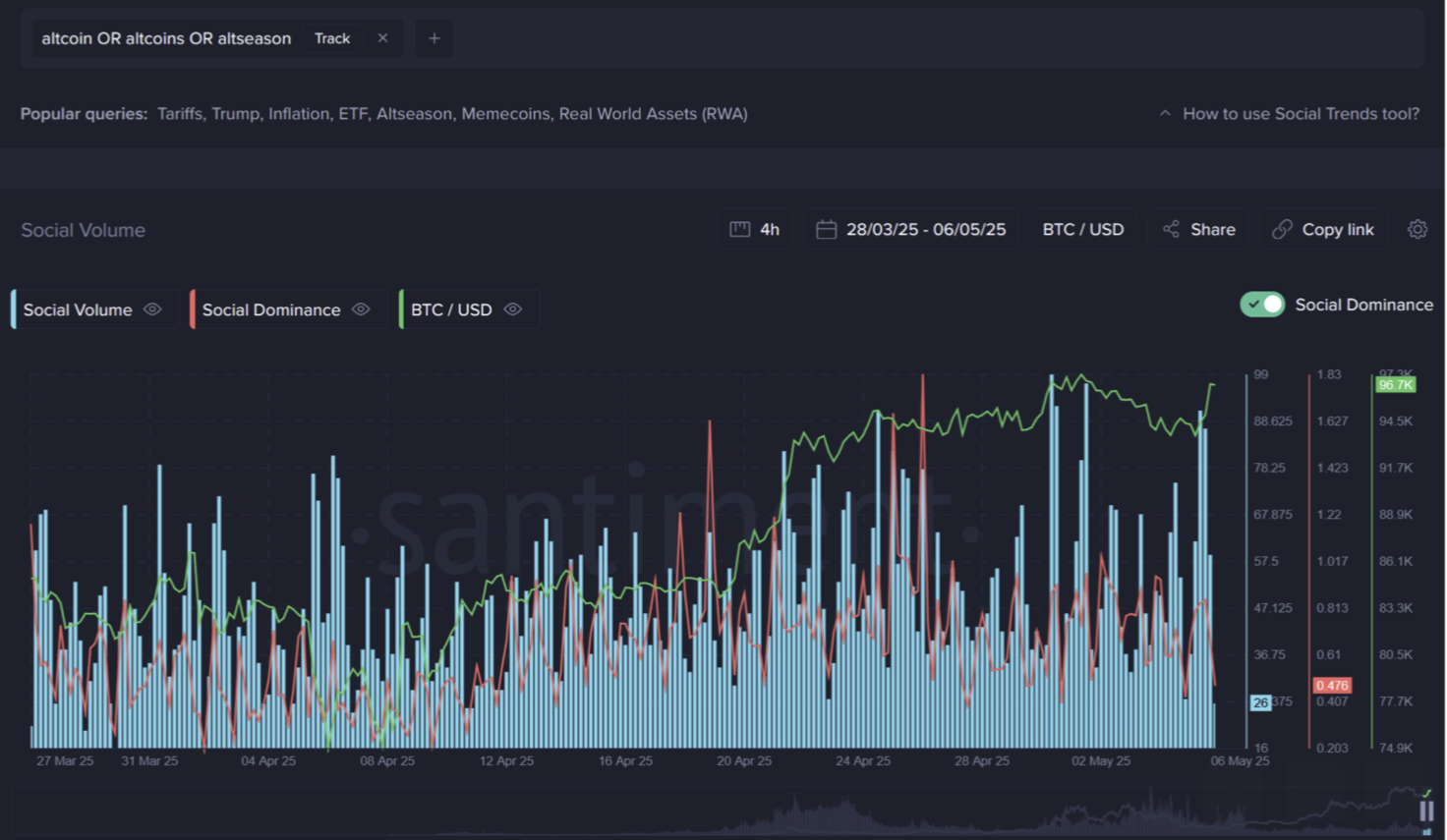
Task: Click the 4h interval chart icon
Action: [x=740, y=229]
